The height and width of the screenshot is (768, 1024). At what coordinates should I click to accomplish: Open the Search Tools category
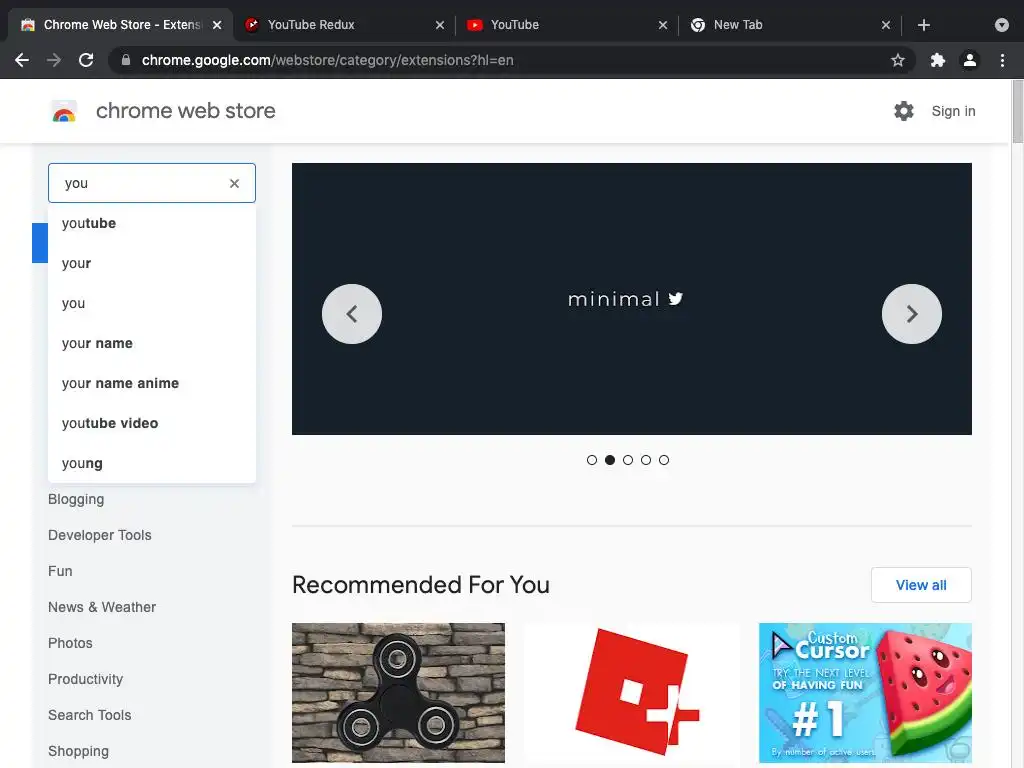pyautogui.click(x=89, y=715)
